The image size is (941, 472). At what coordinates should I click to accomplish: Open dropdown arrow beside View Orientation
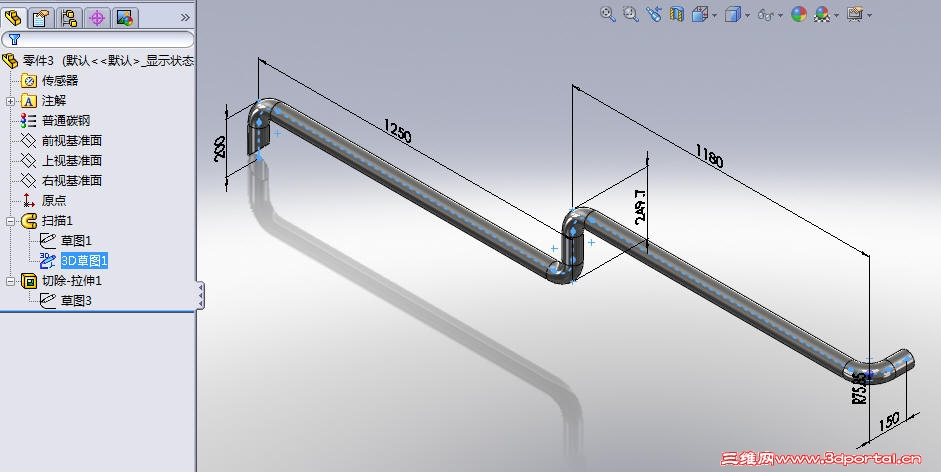[x=715, y=16]
